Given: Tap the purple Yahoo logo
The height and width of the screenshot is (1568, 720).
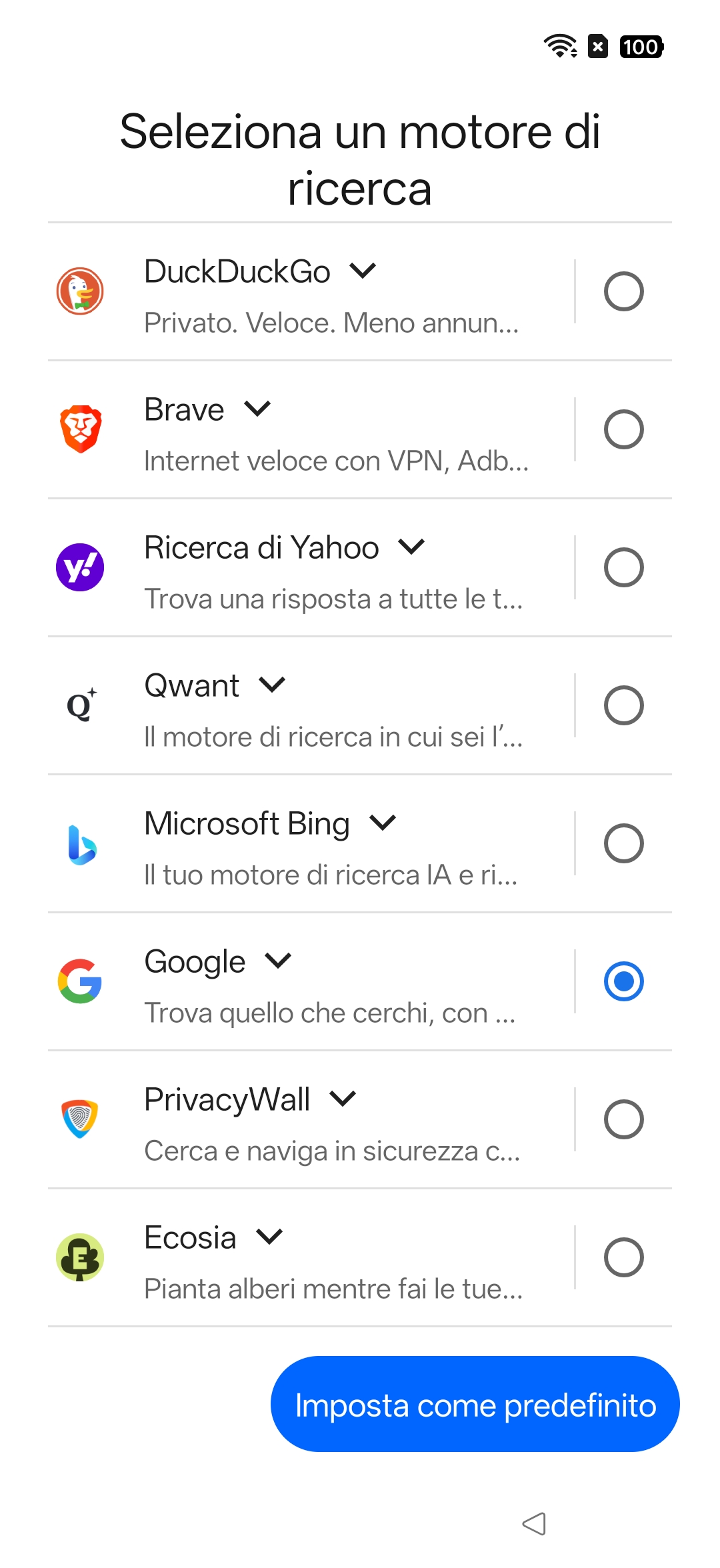Looking at the screenshot, I should point(80,567).
